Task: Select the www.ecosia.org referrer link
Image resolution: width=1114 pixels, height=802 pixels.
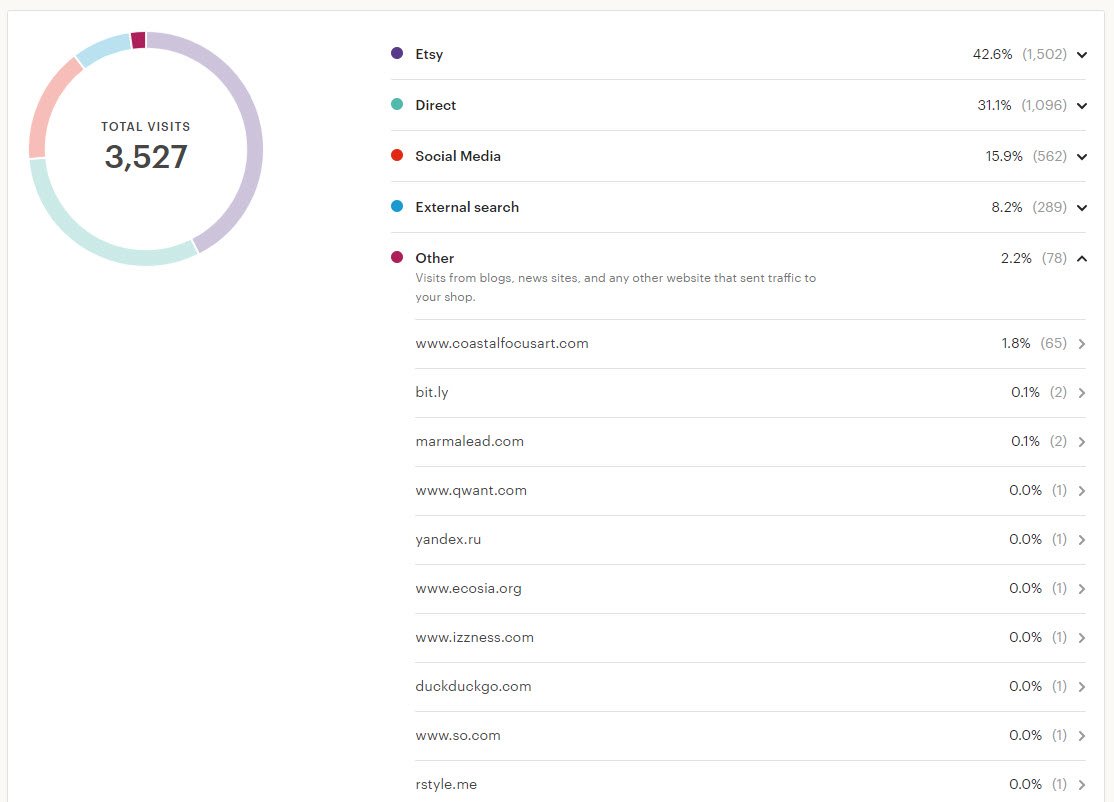Action: coord(468,589)
